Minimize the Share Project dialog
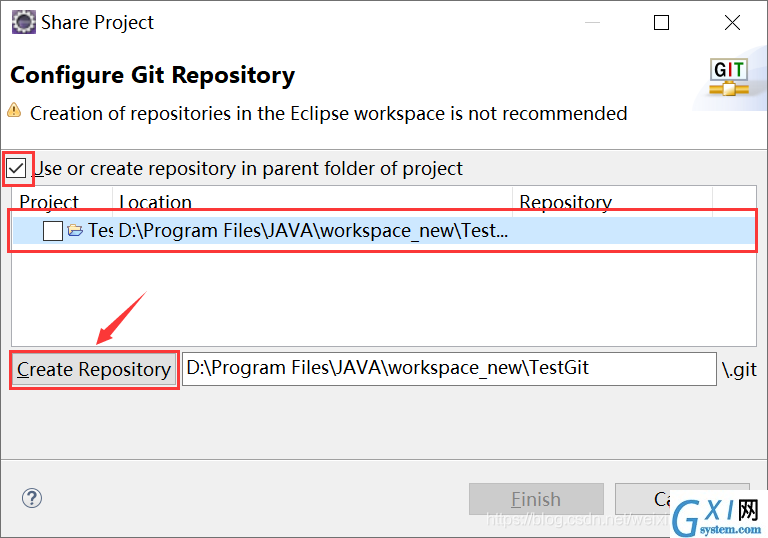 click(592, 23)
